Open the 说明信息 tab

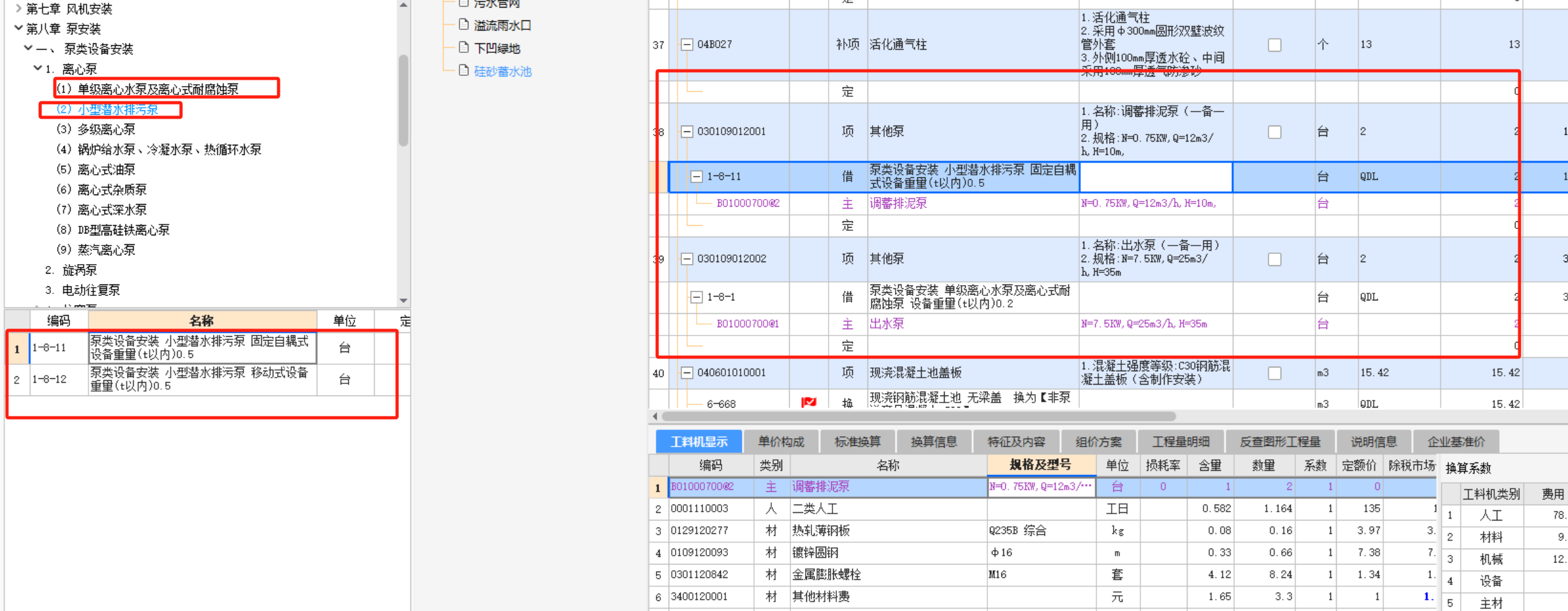click(x=1374, y=441)
